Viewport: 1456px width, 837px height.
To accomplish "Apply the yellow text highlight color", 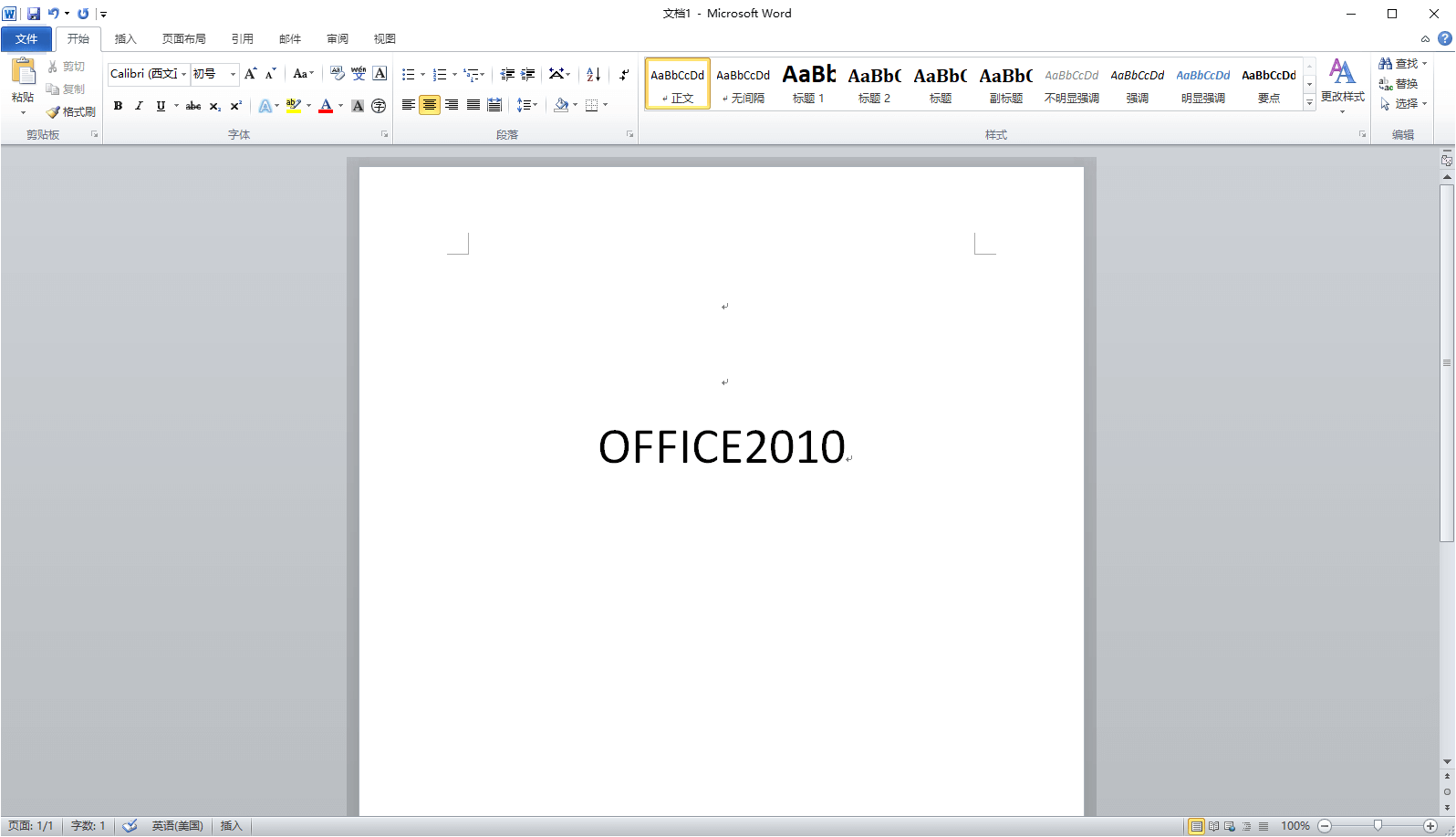I will coord(293,106).
